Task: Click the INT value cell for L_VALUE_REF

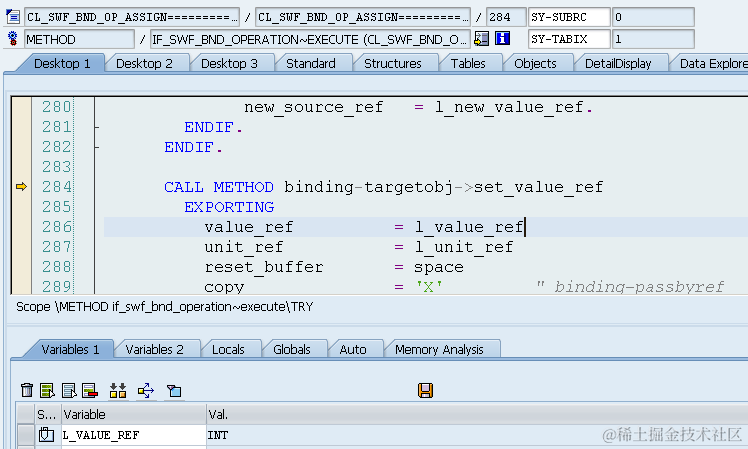Action: 477,435
